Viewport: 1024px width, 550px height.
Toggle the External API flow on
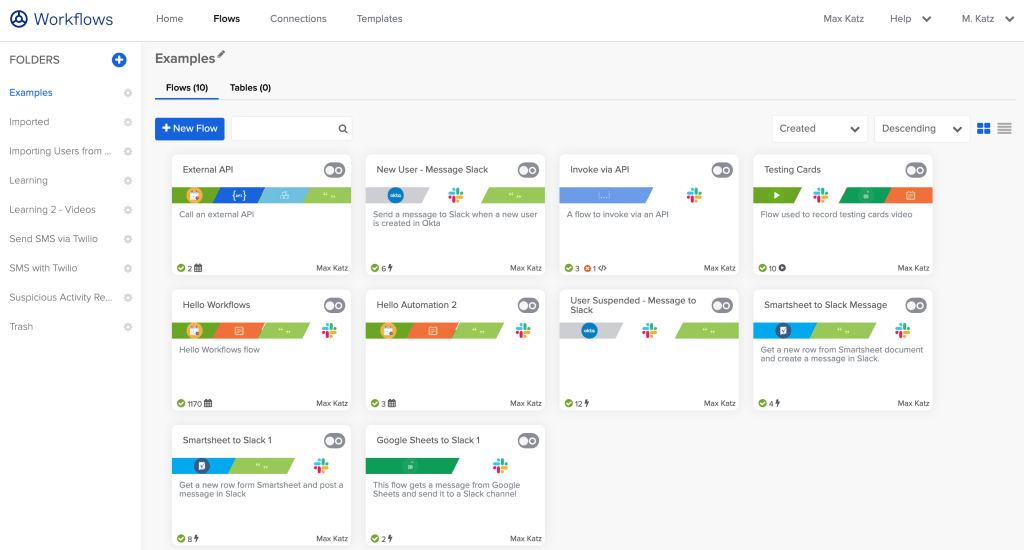click(334, 170)
